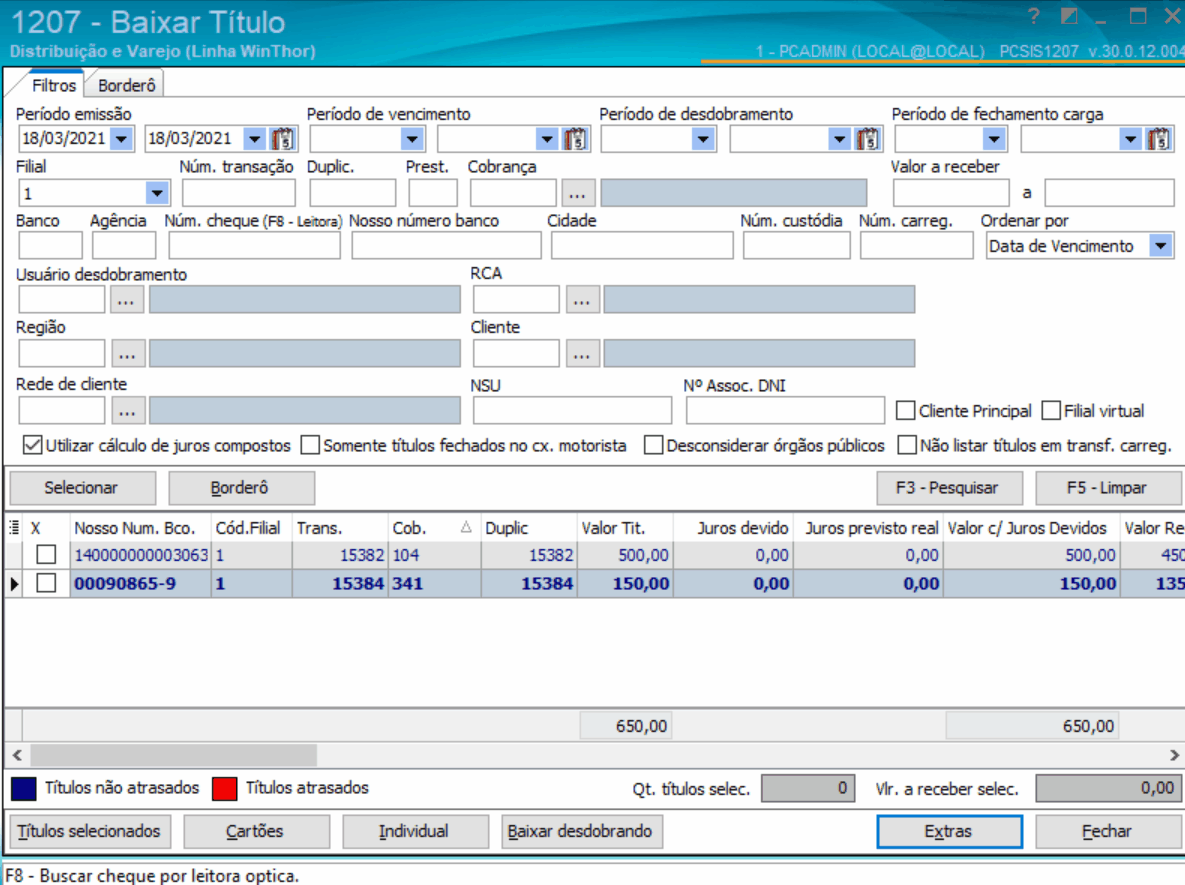Focus the Nº Assoc. DNI field
The image size is (1185, 885).
click(785, 410)
